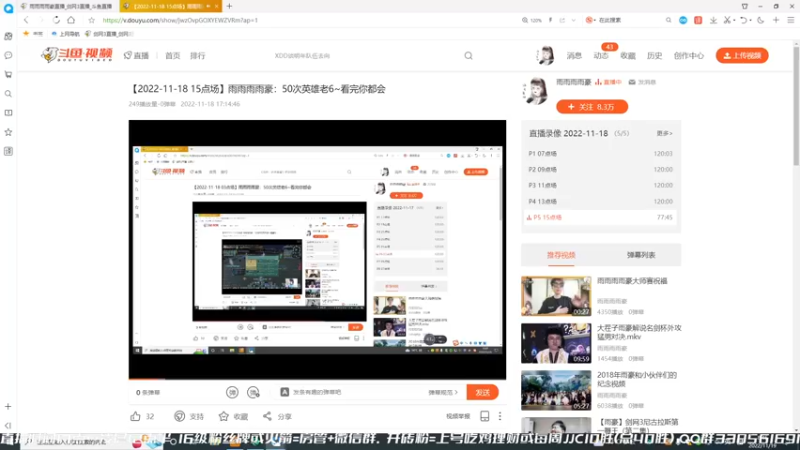
Task: Open the scissors screenshot tool
Action: (x=728, y=20)
